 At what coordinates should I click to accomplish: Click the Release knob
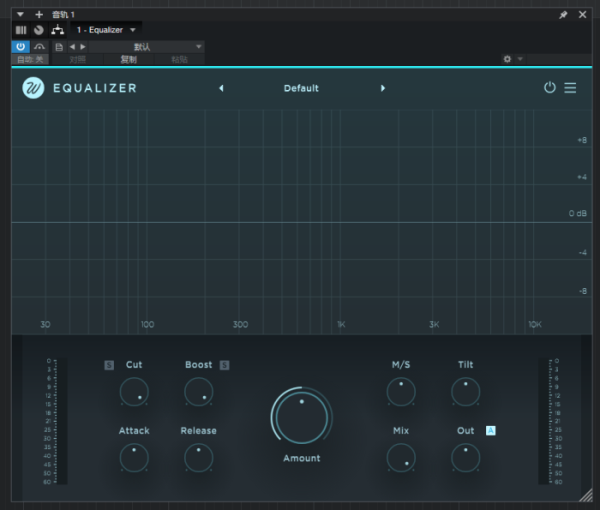(199, 458)
